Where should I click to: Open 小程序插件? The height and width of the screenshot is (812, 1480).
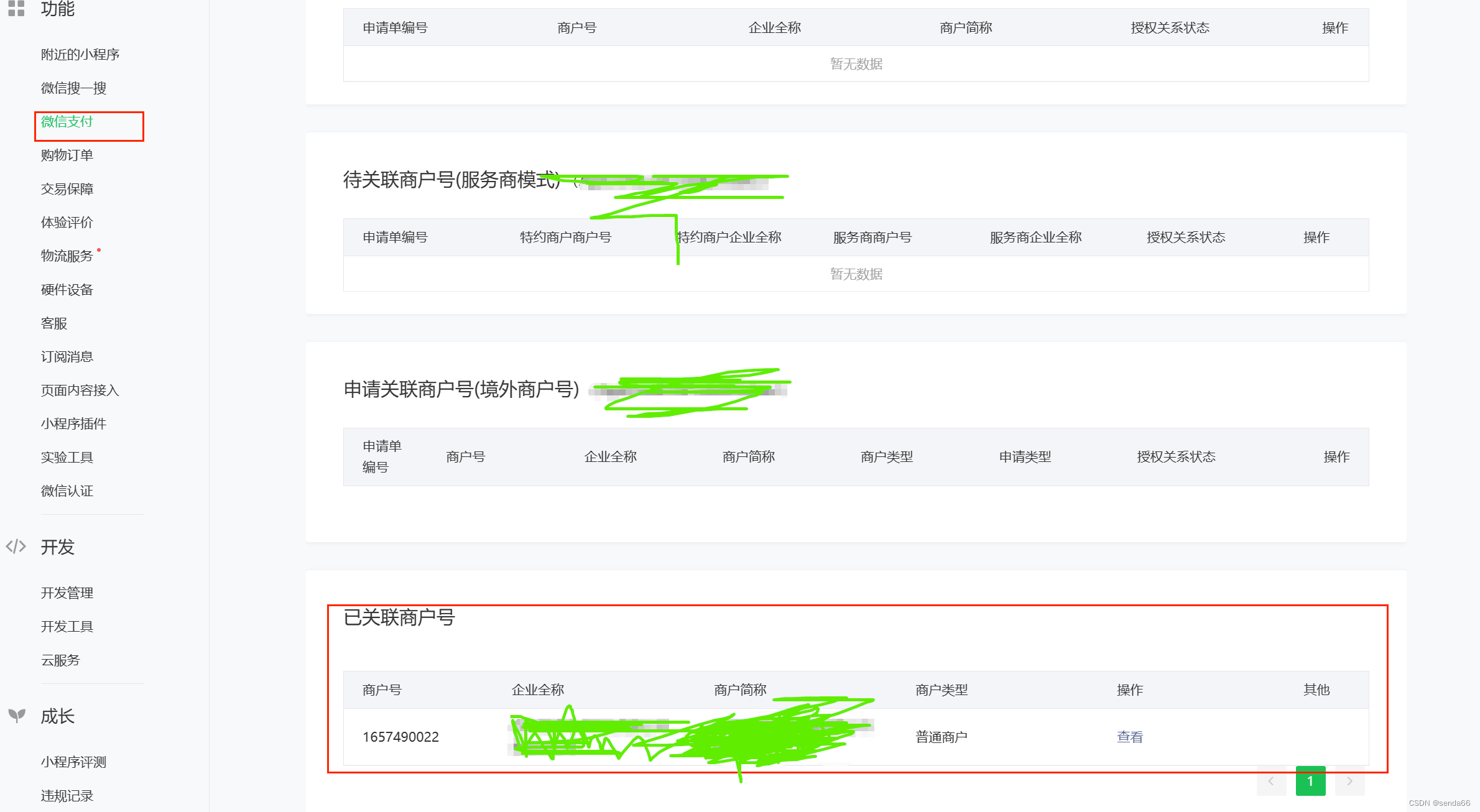click(73, 423)
